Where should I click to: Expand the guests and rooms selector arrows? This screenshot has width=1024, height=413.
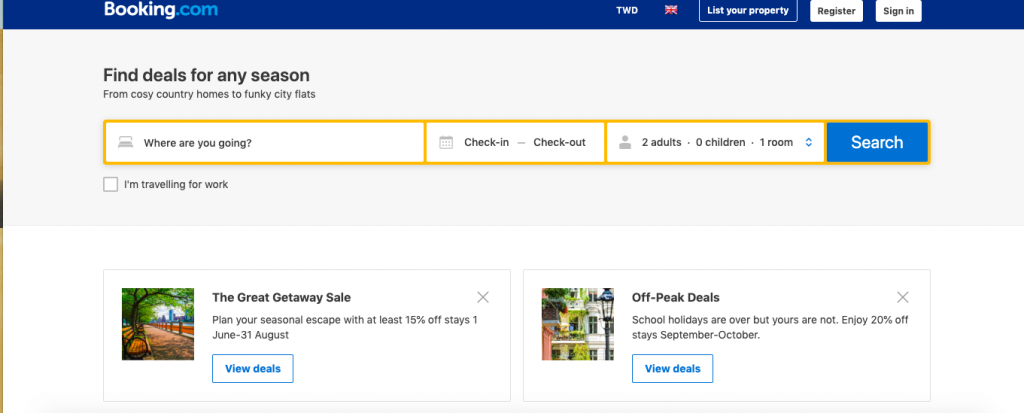(808, 142)
